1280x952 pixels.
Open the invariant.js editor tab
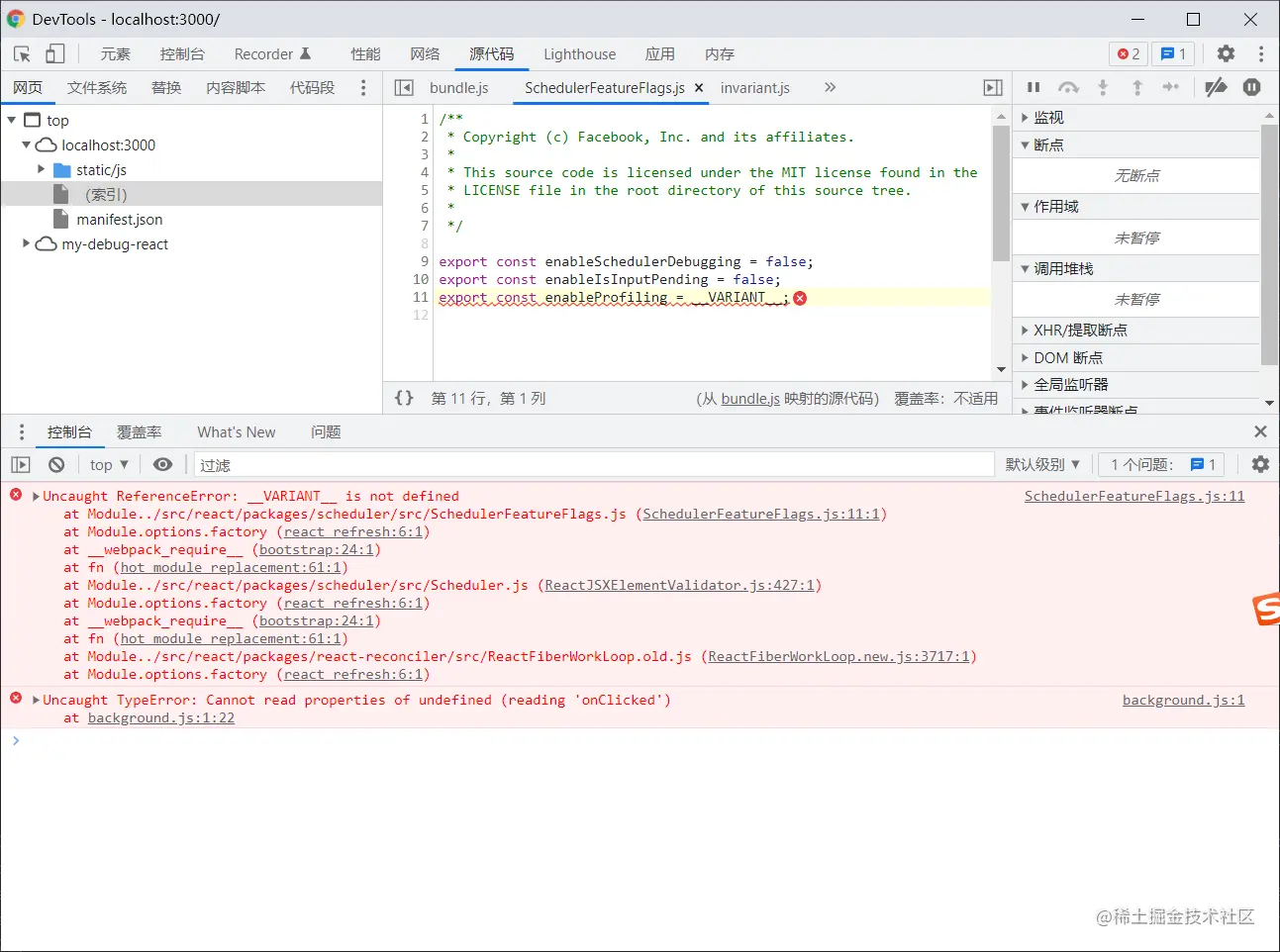[x=755, y=88]
